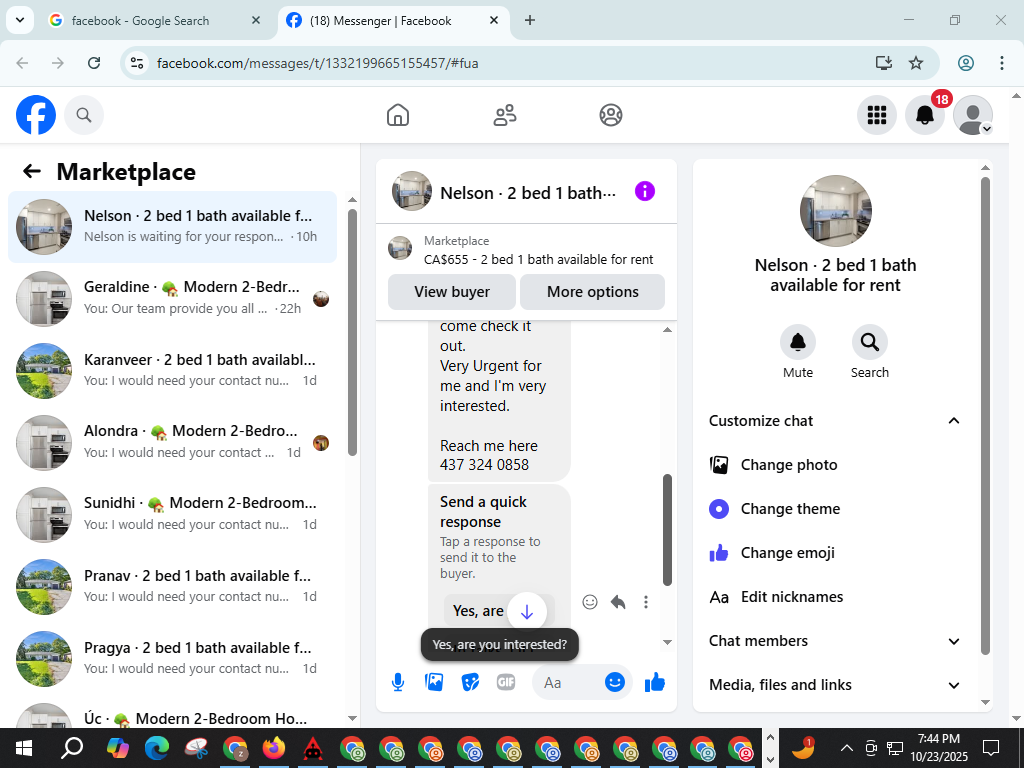
Task: Select Change theme option
Action: (835, 509)
